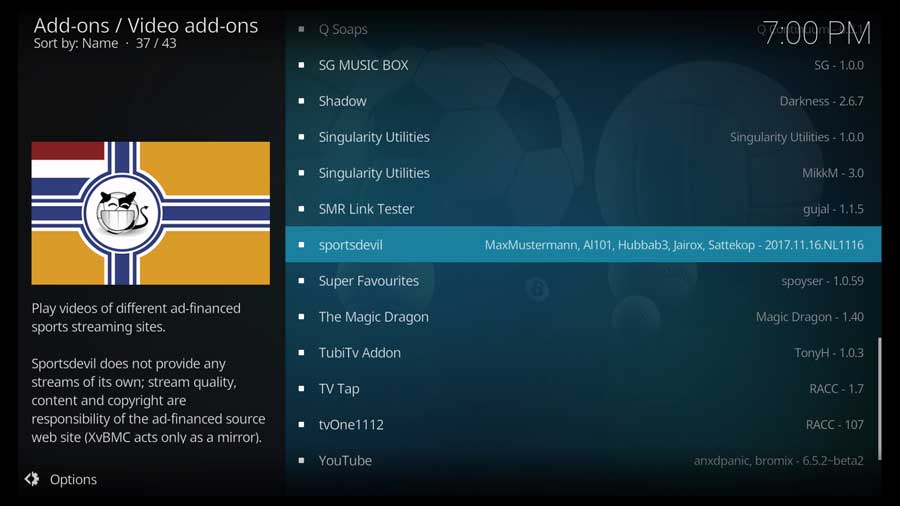Choose Singularity Utilities by MikkM version 3.0
This screenshot has width=900, height=506.
click(x=374, y=173)
